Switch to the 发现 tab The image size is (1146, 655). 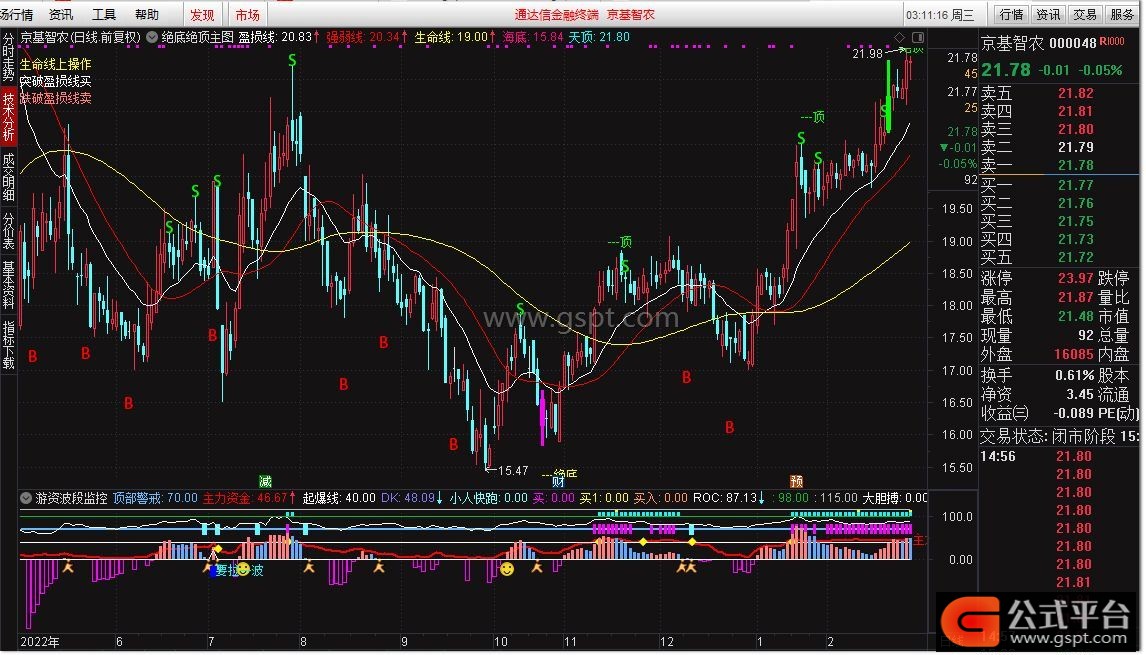(202, 15)
